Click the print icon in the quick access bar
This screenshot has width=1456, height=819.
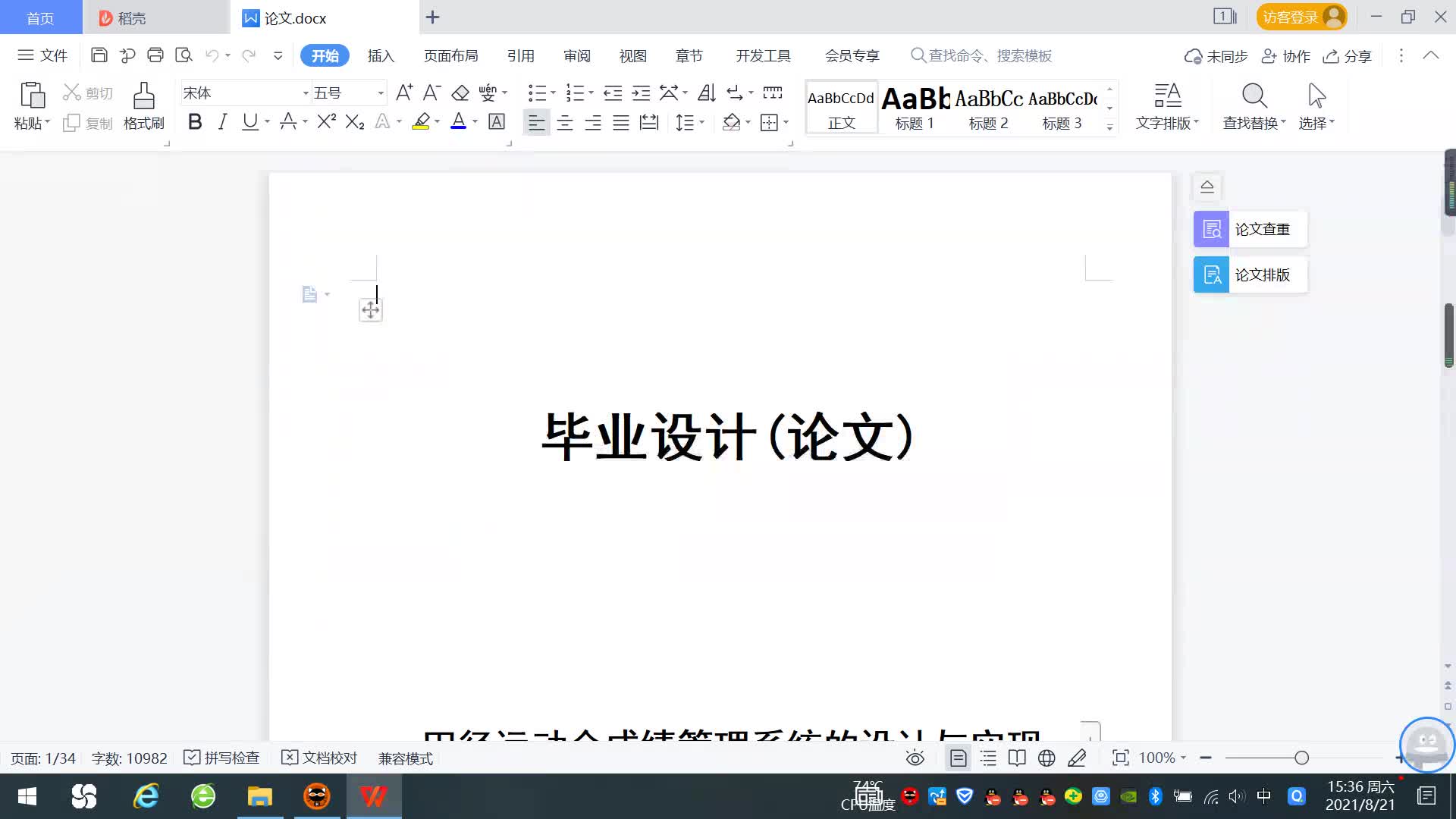pos(155,55)
